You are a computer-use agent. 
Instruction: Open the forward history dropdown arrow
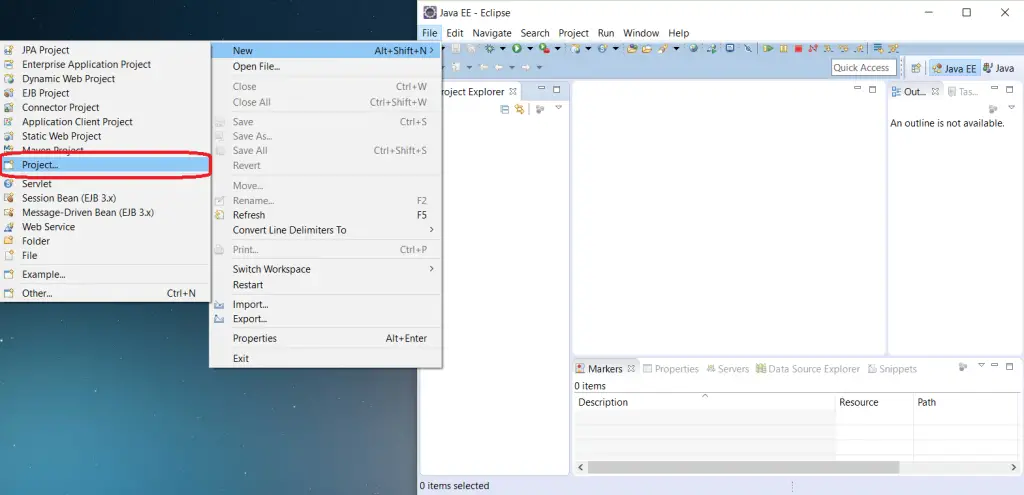click(x=539, y=67)
